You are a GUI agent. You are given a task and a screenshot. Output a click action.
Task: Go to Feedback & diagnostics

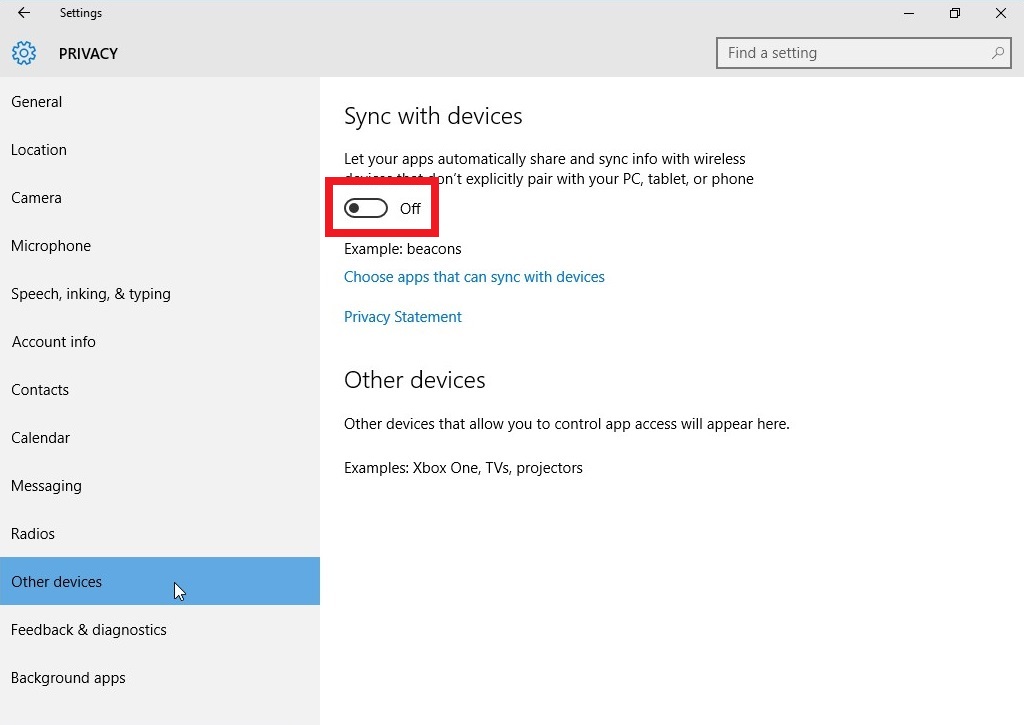coord(89,630)
